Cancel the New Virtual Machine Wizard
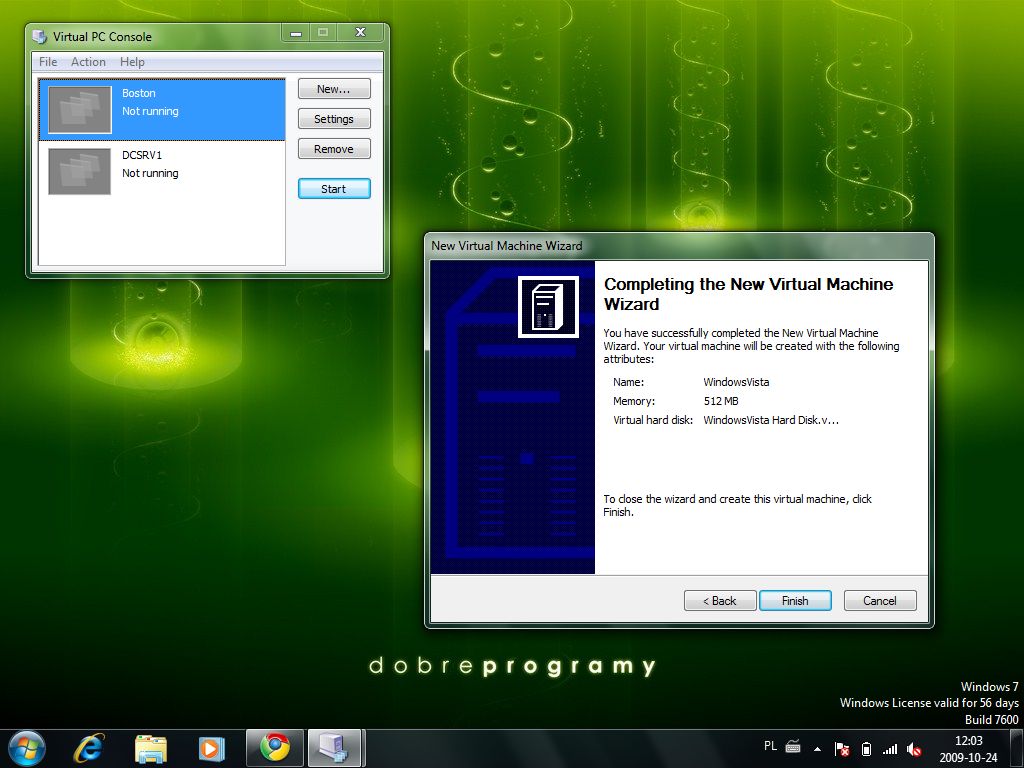Viewport: 1024px width, 768px height. (x=880, y=601)
